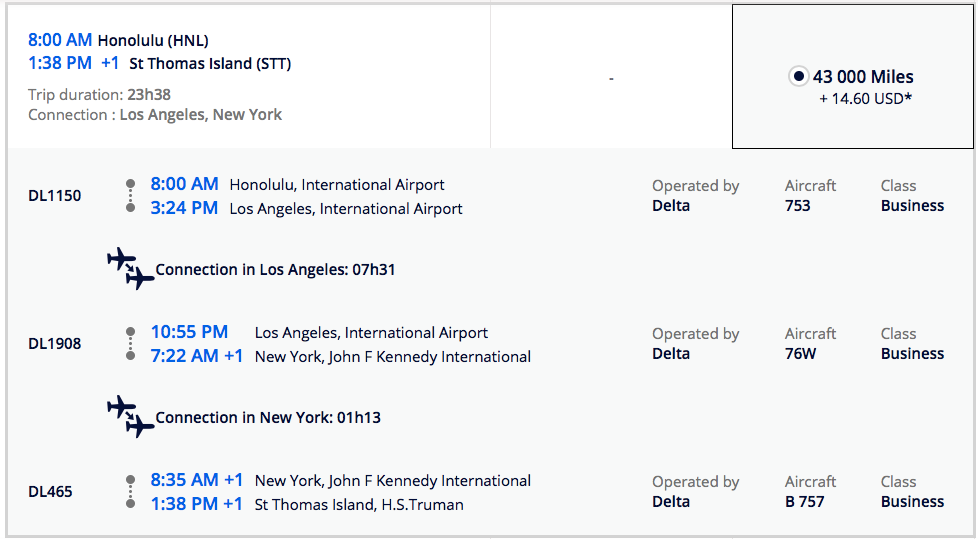Click the DL465 flight route dots icon
Image resolution: width=978 pixels, height=539 pixels.
pos(130,491)
